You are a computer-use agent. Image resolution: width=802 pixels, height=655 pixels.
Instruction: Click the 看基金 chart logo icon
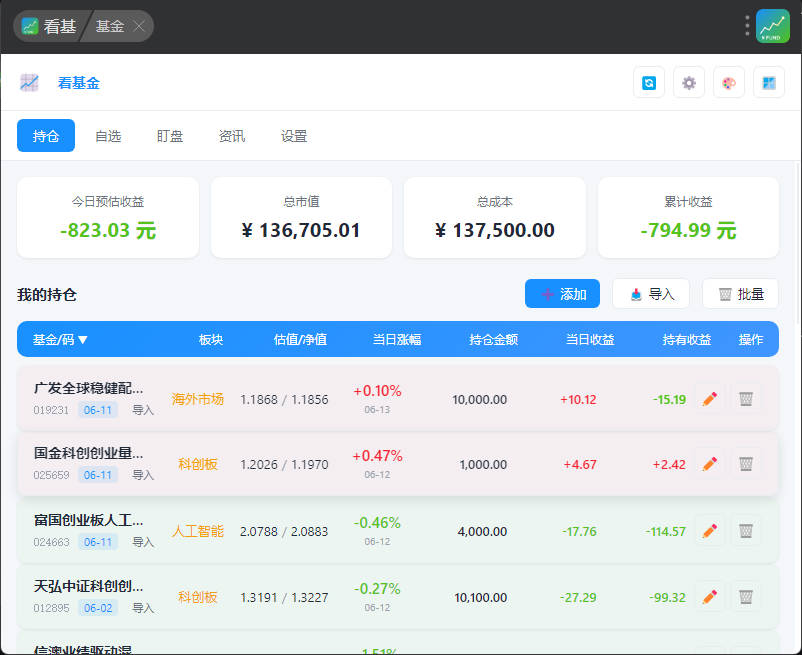(x=29, y=82)
